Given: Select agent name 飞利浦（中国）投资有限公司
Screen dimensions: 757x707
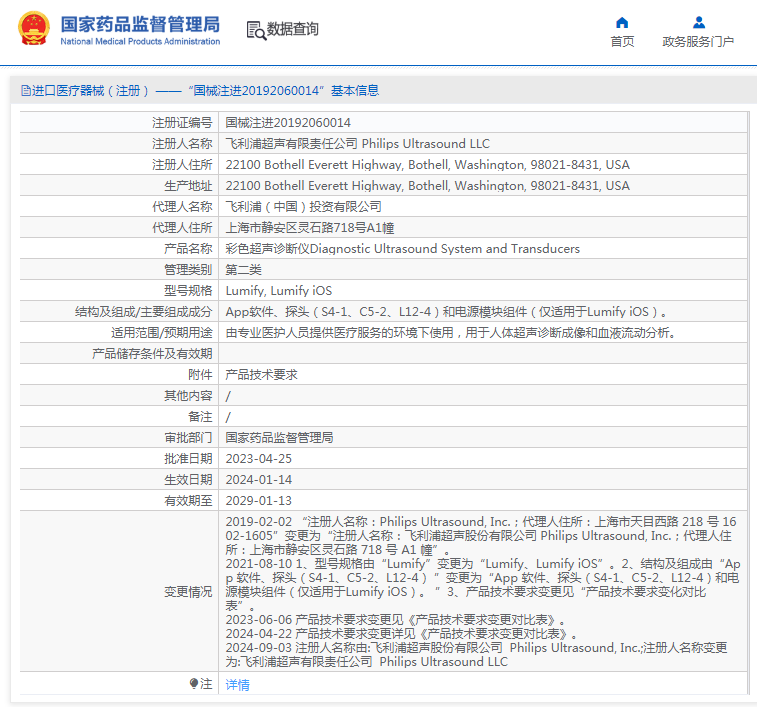Looking at the screenshot, I should coord(304,207).
